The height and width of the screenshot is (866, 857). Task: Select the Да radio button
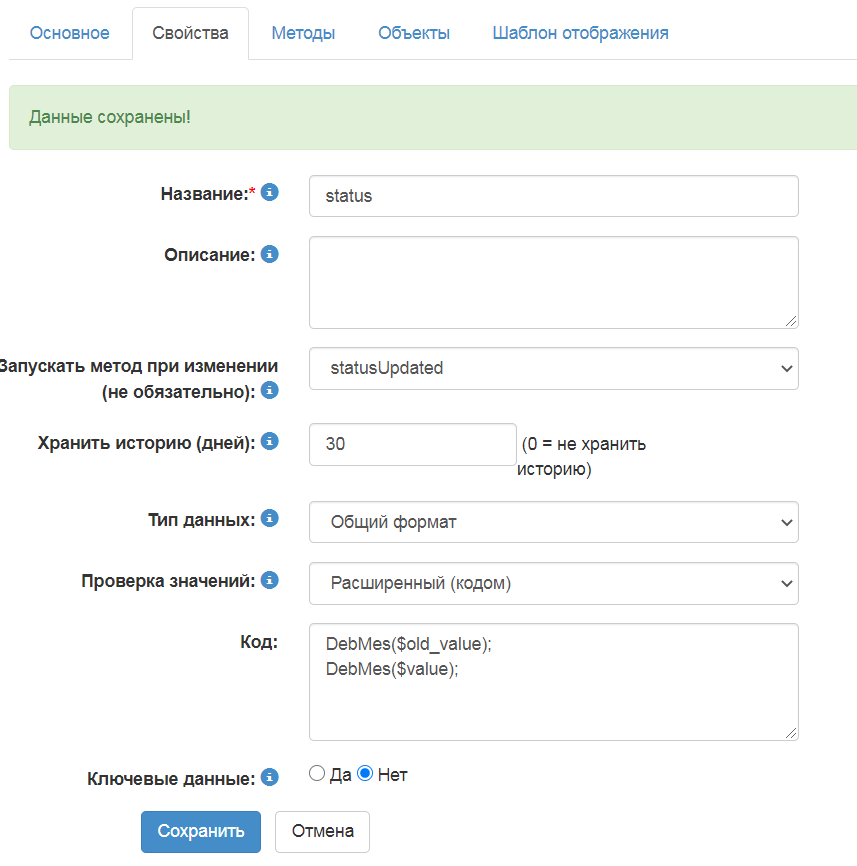pos(317,774)
